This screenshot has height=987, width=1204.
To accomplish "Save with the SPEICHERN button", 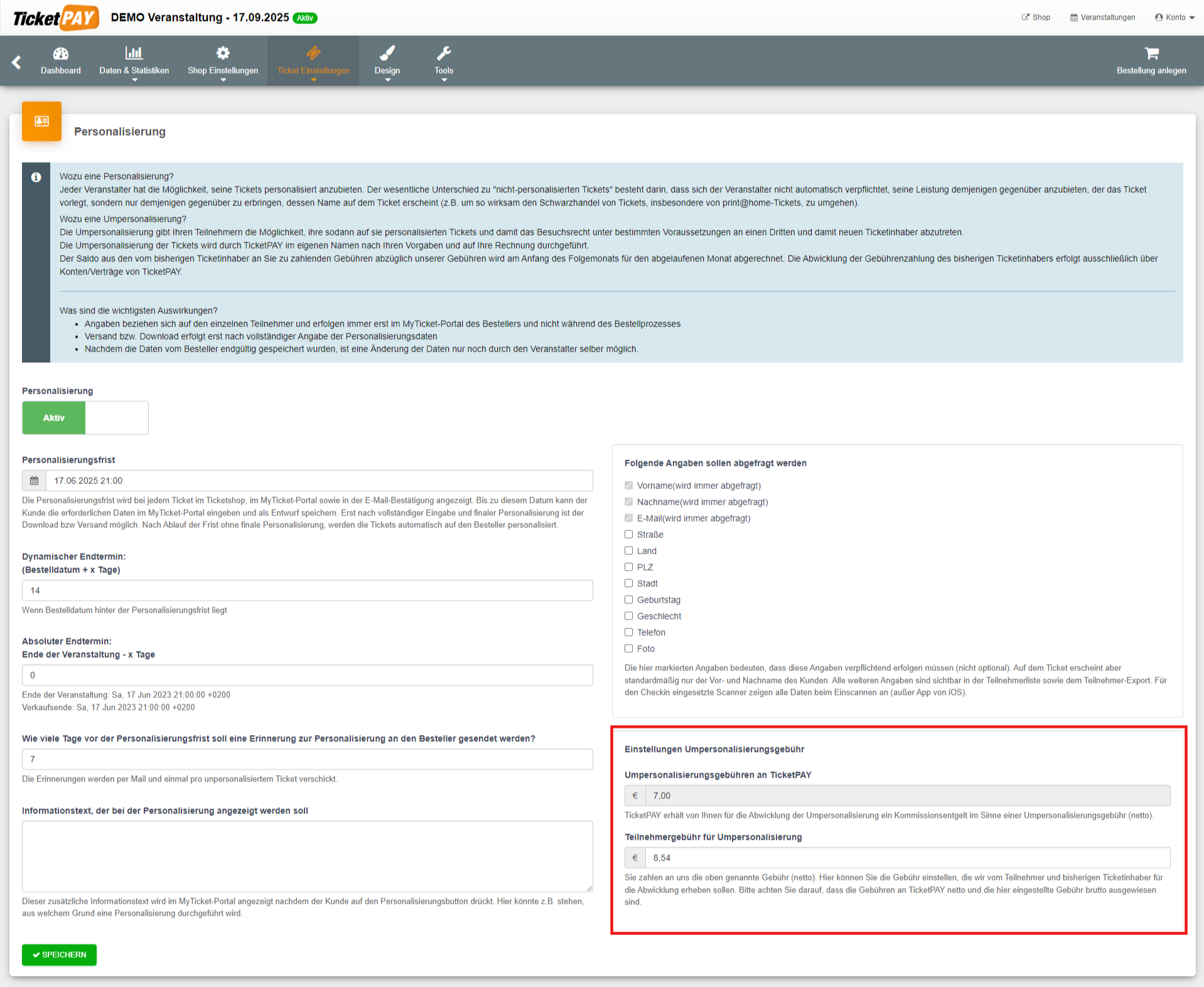I will (x=60, y=954).
